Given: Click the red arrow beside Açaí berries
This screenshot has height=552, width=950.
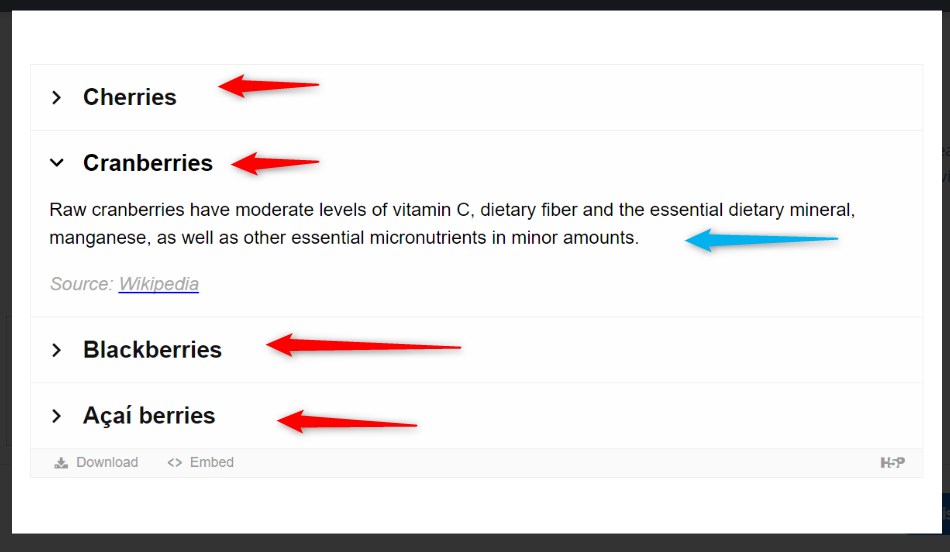Looking at the screenshot, I should (x=347, y=422).
